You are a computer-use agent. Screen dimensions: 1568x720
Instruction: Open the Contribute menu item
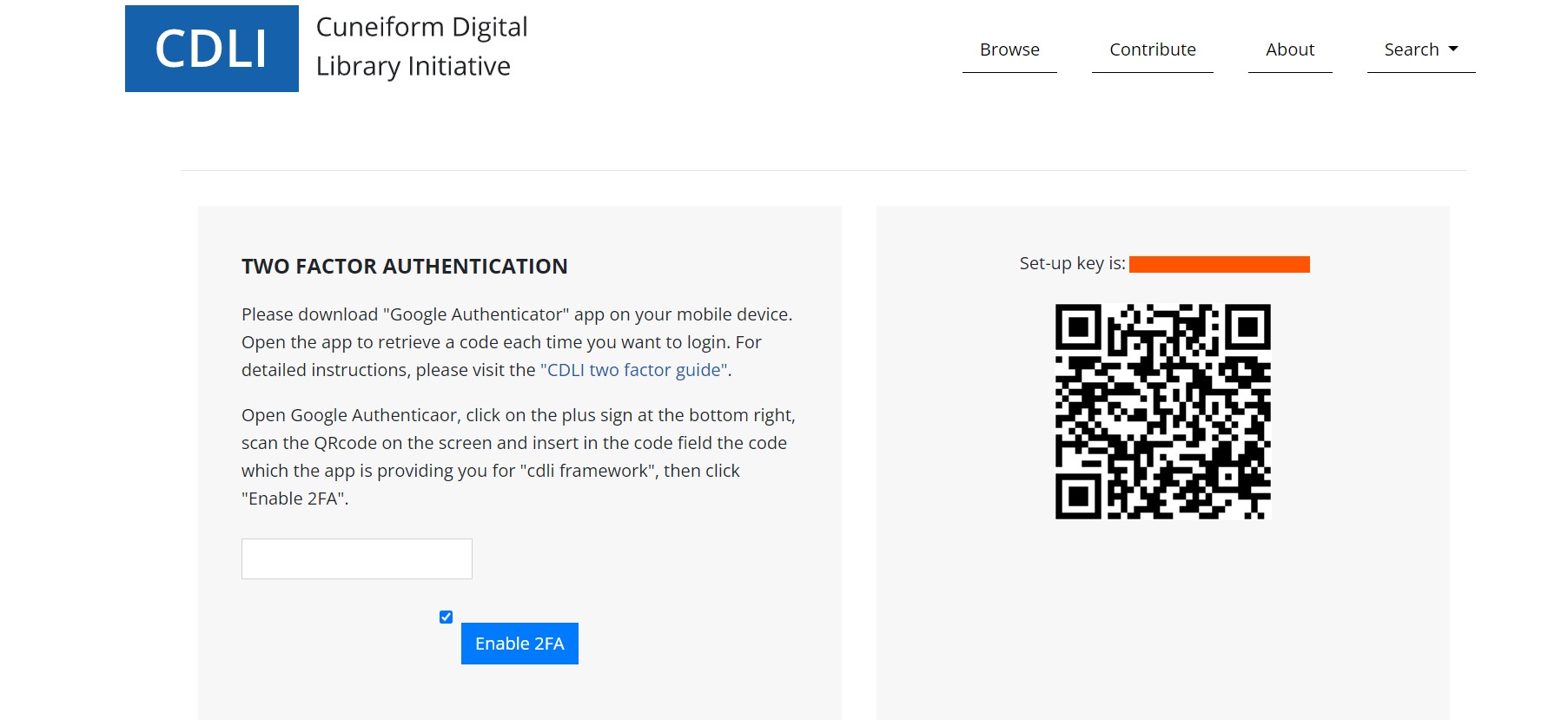point(1153,50)
